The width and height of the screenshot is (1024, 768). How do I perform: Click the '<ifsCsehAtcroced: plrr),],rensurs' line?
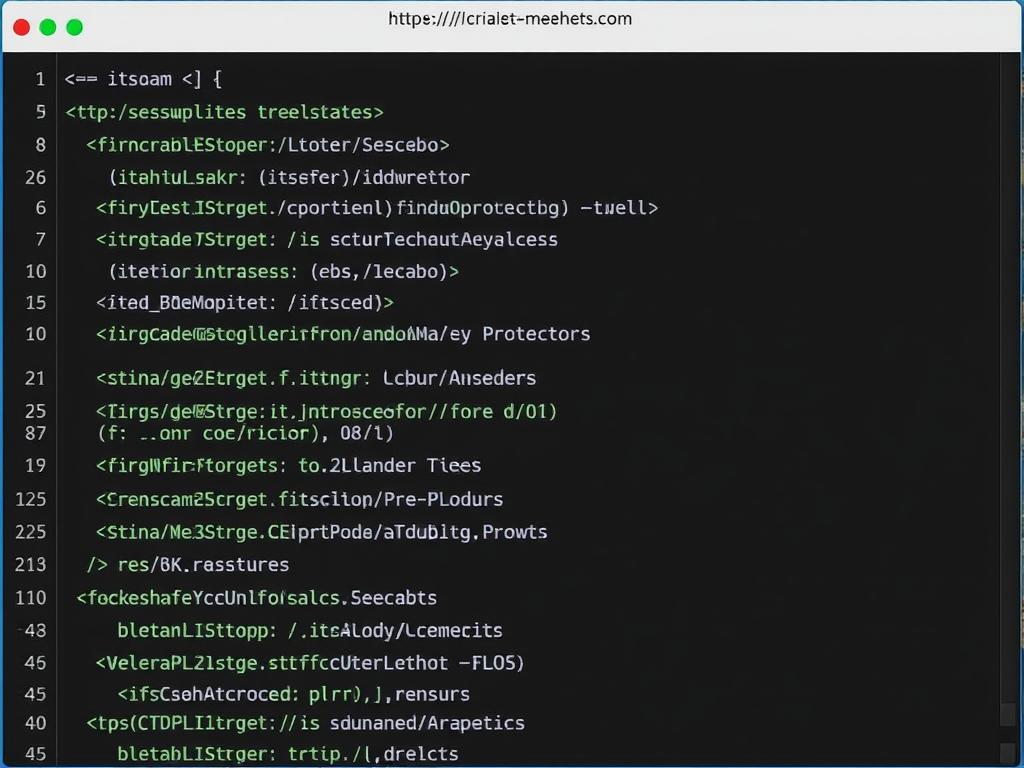click(x=294, y=694)
